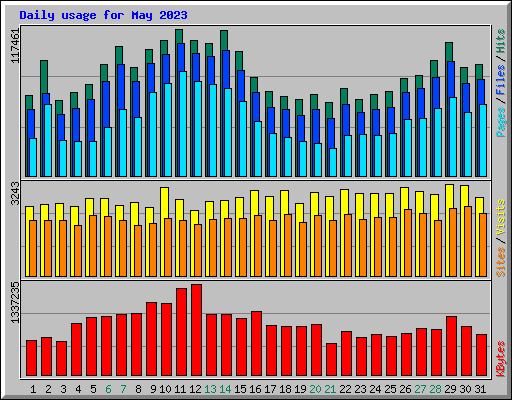Click the green weekend day label 28
Viewport: 512px width, 400px height.
pos(435,389)
